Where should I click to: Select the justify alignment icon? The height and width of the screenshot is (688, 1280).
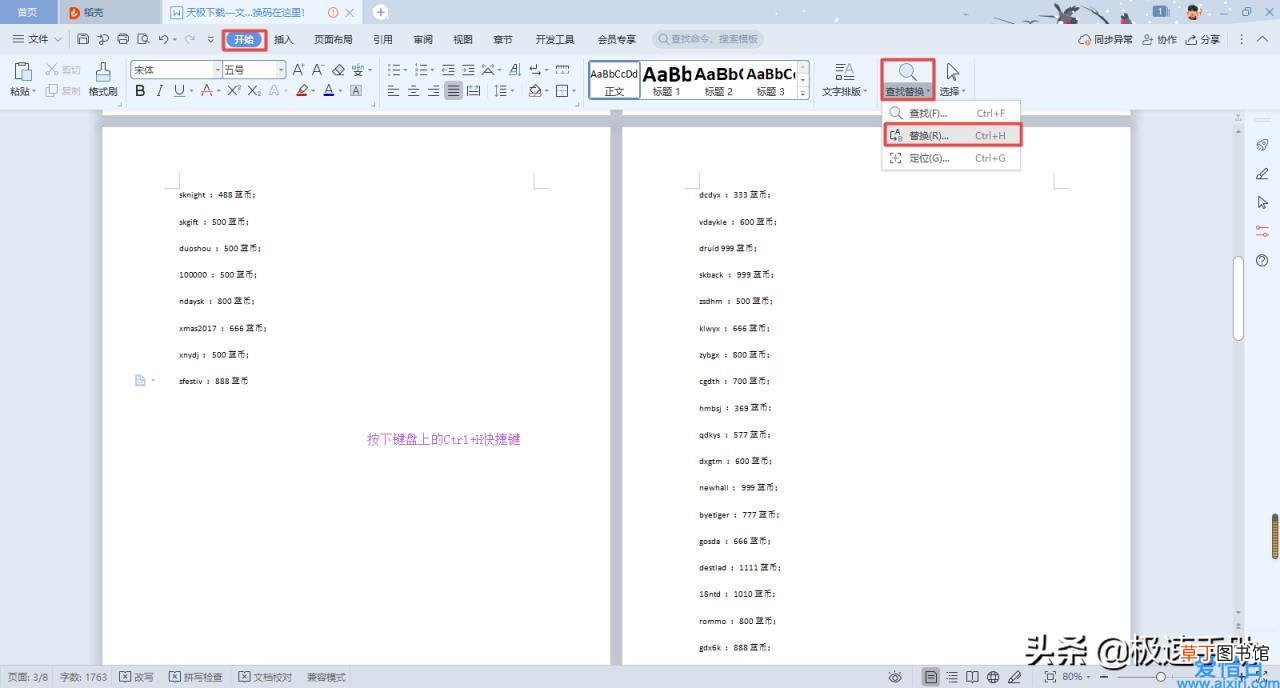coord(454,91)
